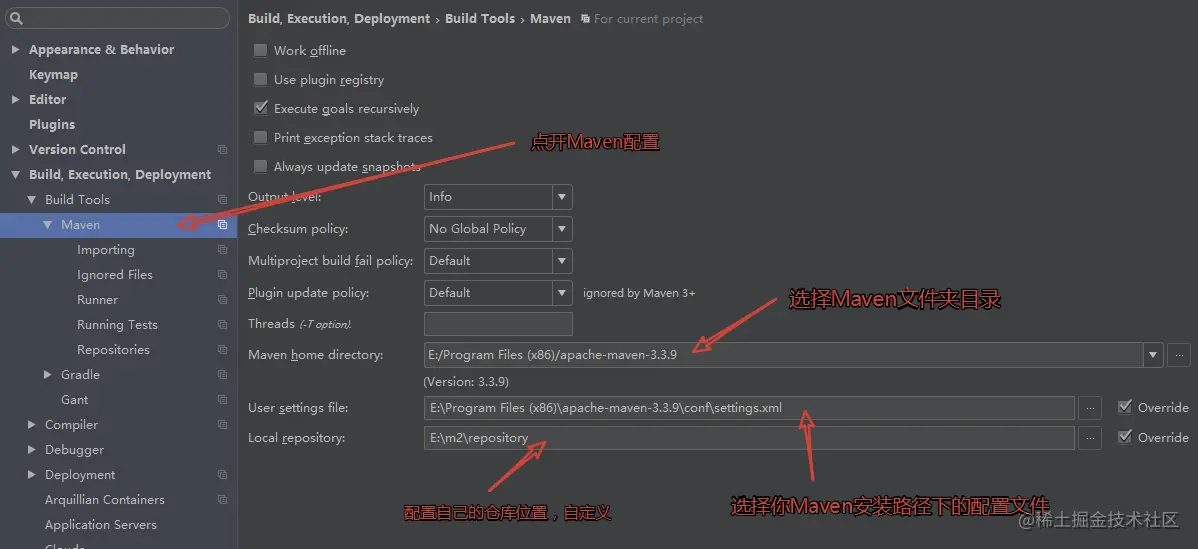
Task: Expand the Editor settings node
Action: coord(15,99)
